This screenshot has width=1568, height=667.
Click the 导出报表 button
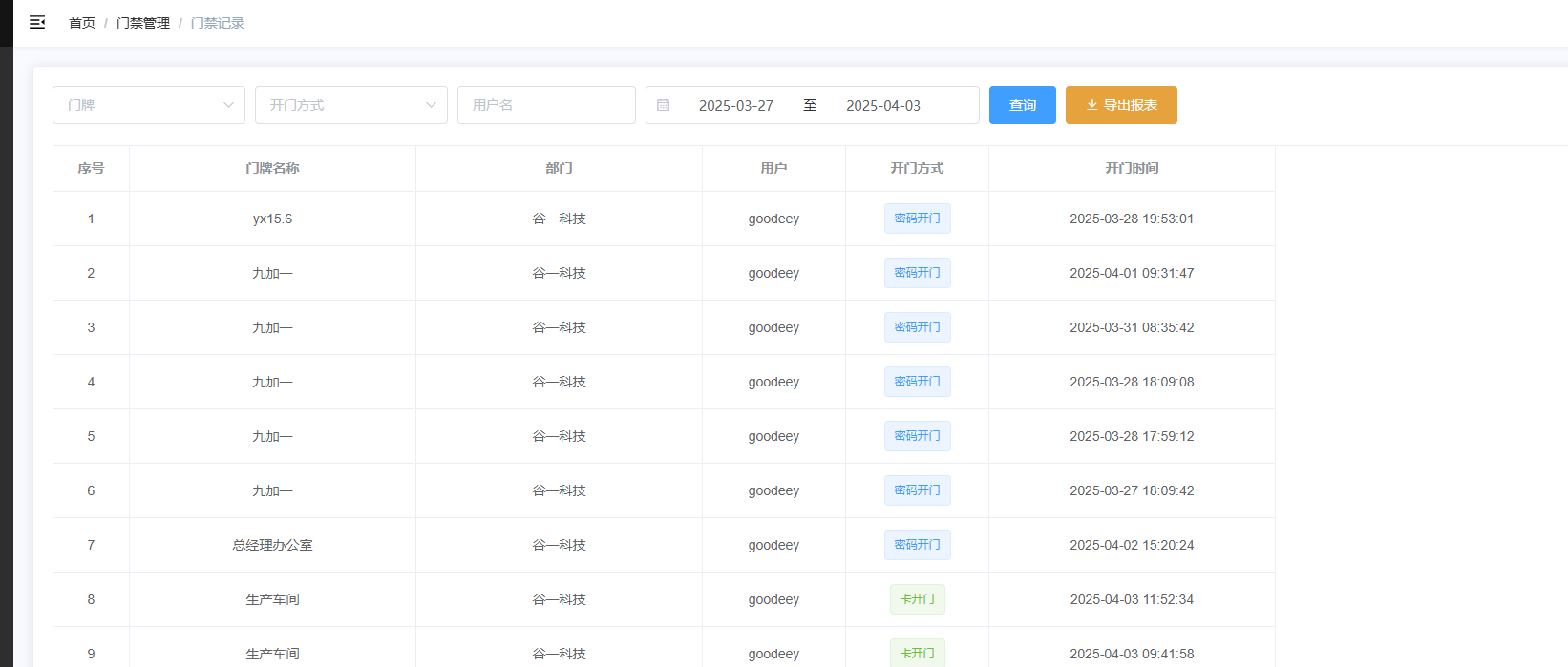tap(1121, 105)
